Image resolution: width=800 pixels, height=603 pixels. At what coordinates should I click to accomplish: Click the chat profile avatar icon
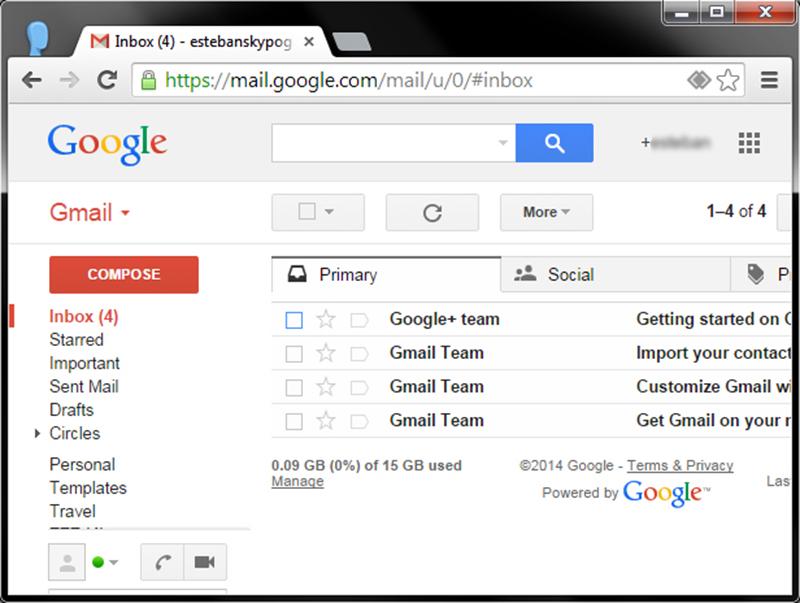(67, 562)
